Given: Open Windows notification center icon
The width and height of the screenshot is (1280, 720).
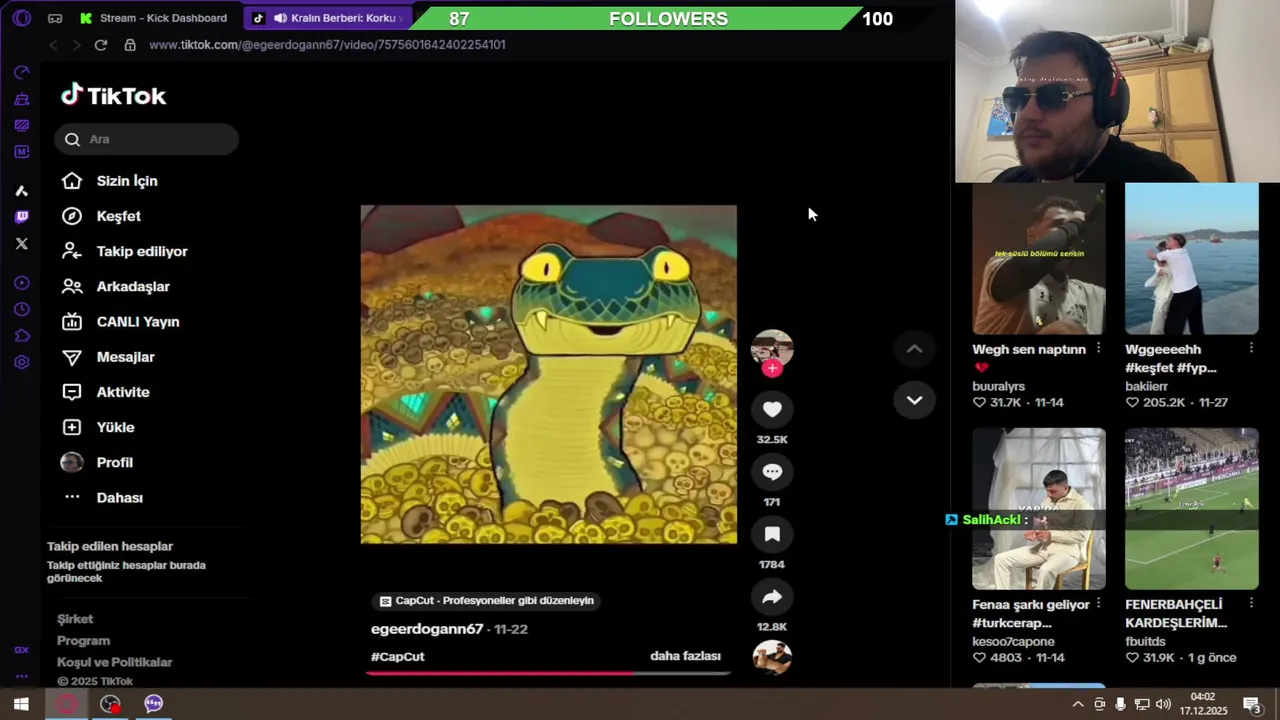Looking at the screenshot, I should [1251, 704].
